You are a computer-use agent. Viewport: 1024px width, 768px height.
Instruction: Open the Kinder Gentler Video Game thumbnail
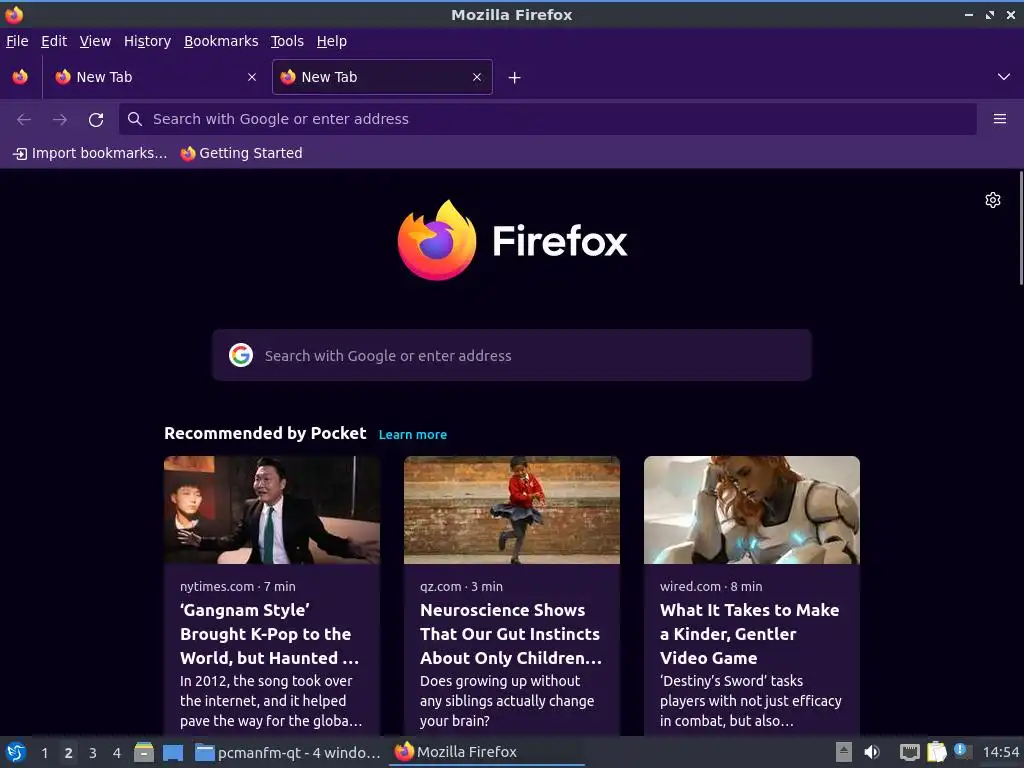click(x=752, y=510)
